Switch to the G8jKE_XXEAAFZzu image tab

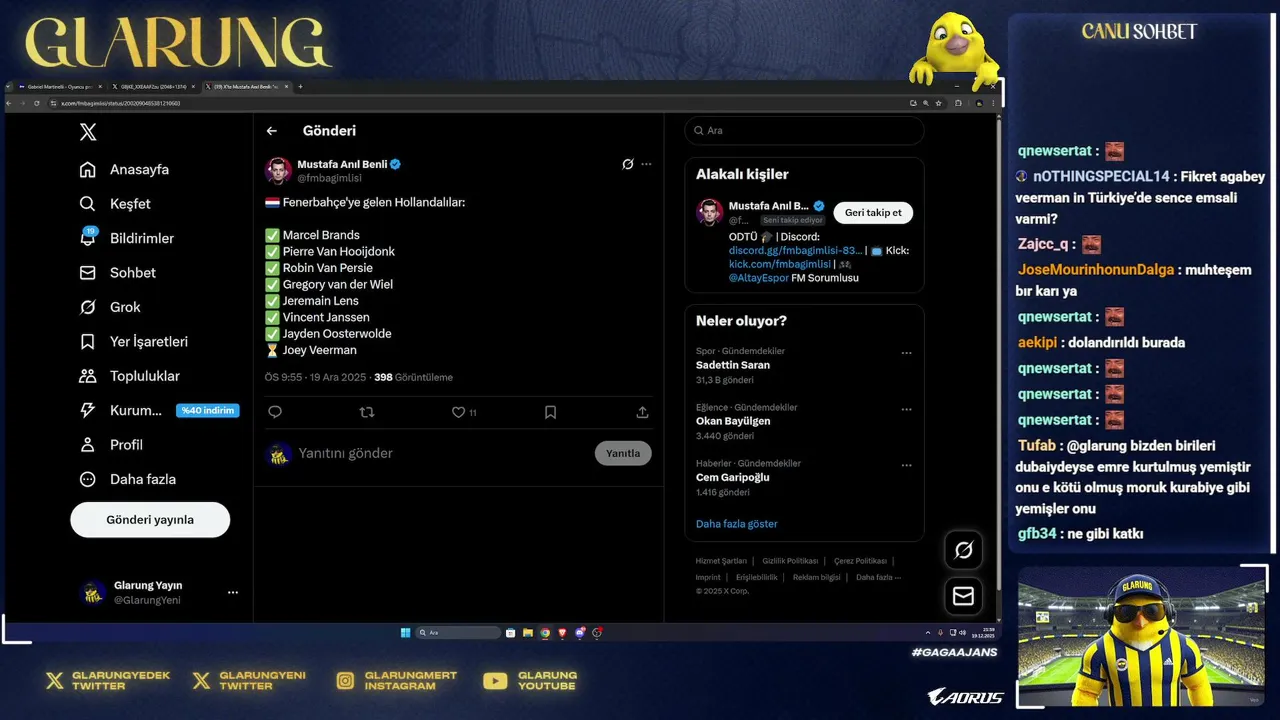152,87
